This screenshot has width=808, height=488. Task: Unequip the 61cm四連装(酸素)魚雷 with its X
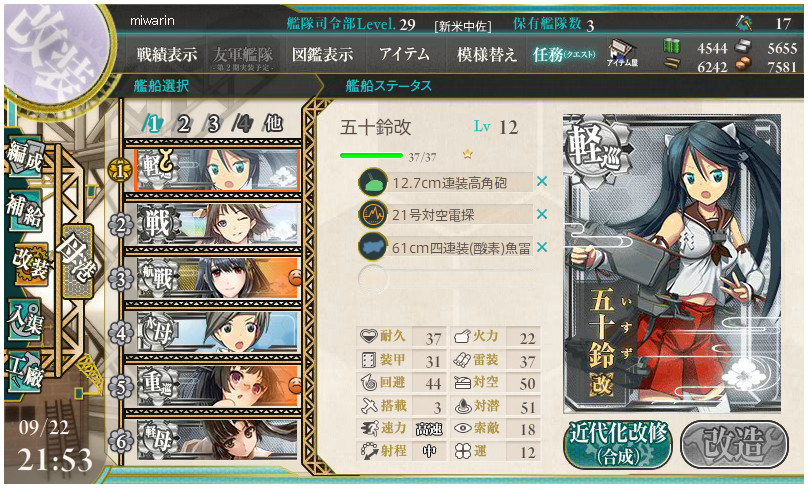(x=542, y=247)
